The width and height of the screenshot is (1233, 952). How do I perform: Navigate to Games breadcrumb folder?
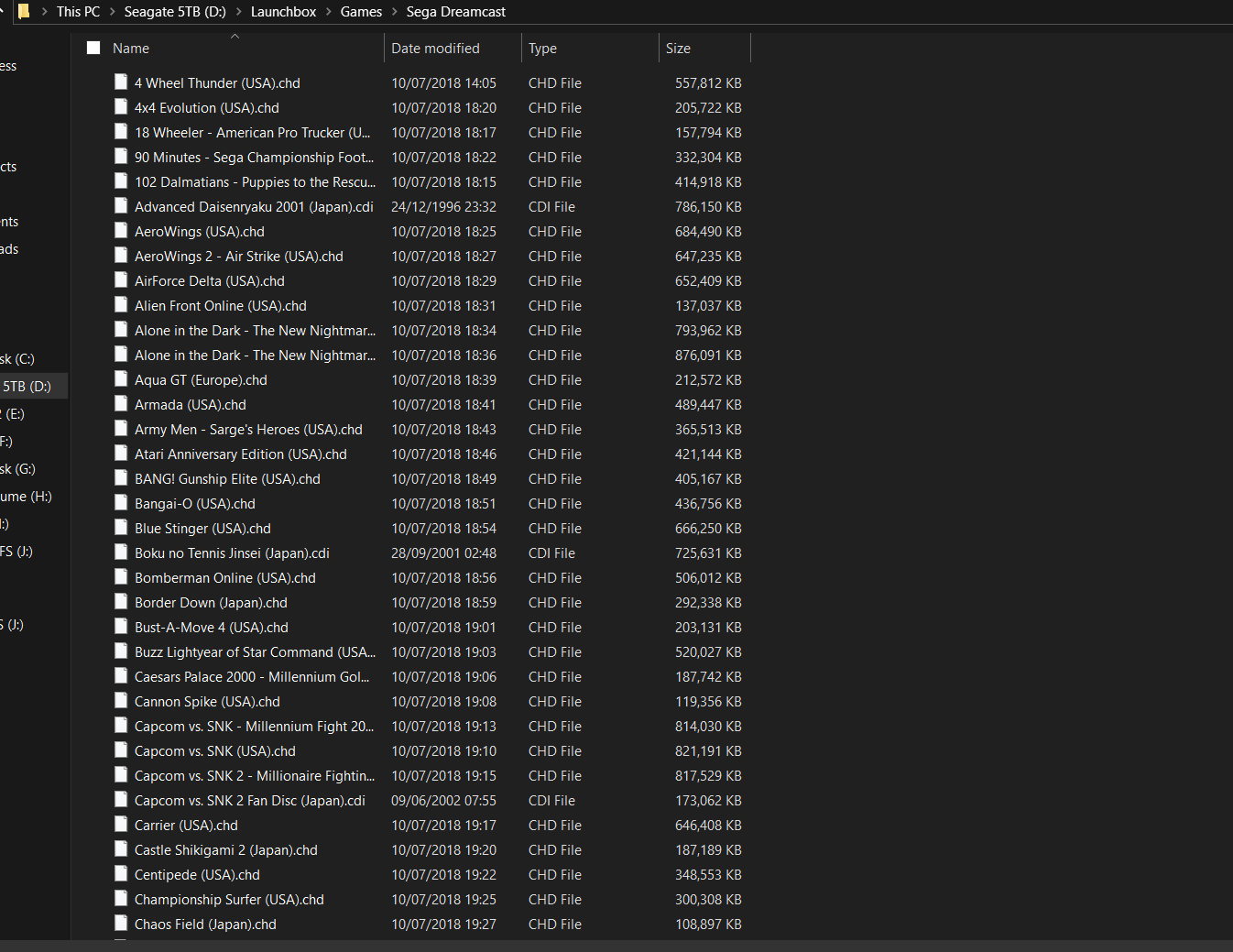[361, 12]
